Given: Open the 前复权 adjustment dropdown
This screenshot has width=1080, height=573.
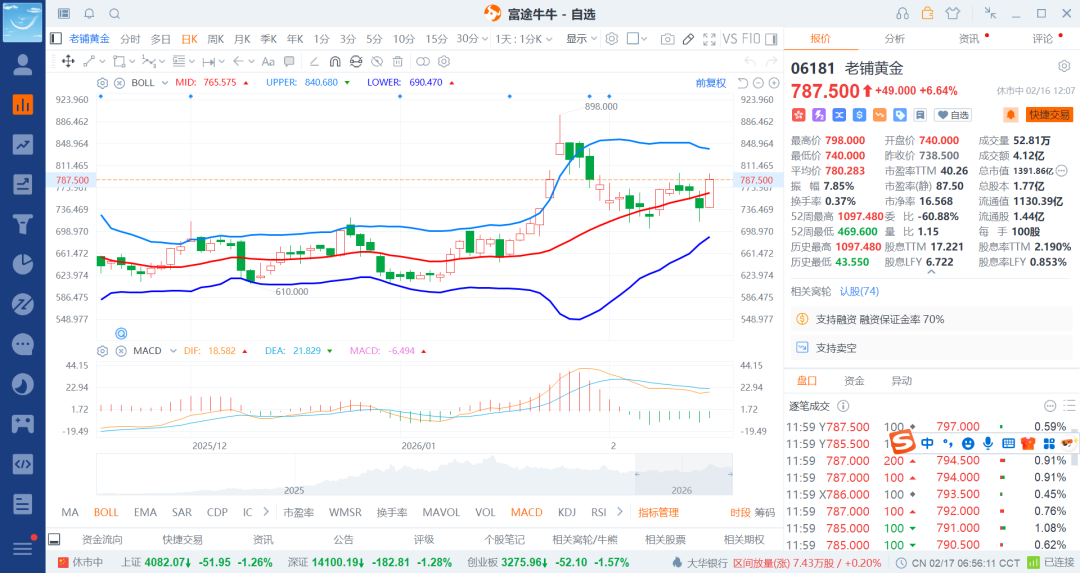Looking at the screenshot, I should pyautogui.click(x=711, y=82).
